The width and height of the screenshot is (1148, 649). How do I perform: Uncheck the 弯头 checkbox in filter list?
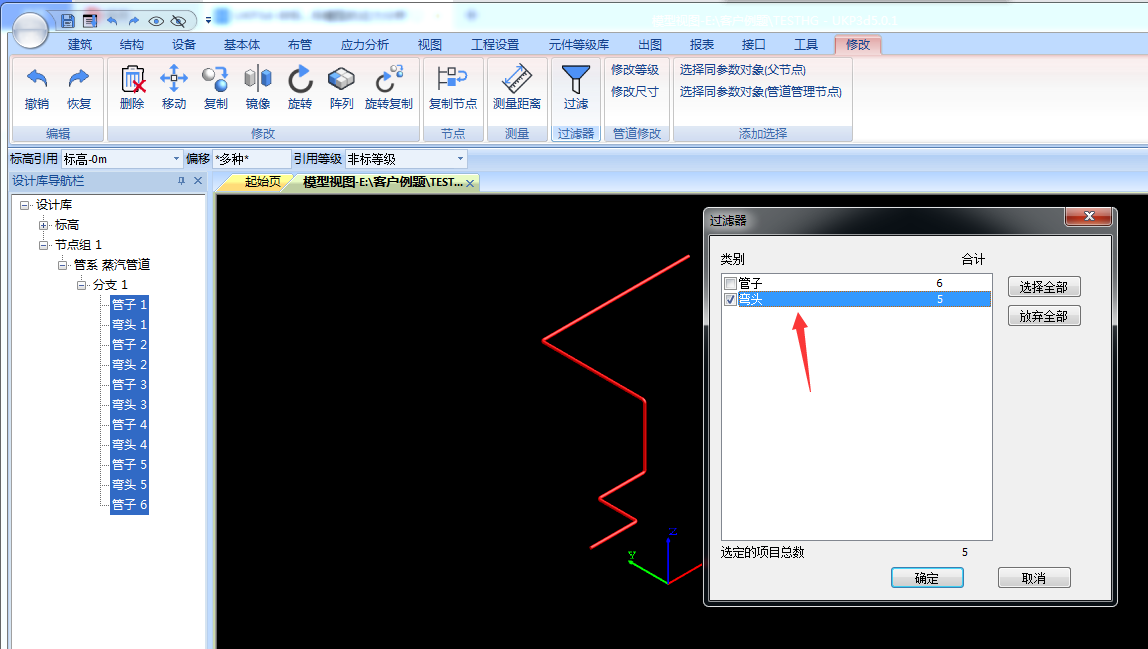click(x=731, y=299)
